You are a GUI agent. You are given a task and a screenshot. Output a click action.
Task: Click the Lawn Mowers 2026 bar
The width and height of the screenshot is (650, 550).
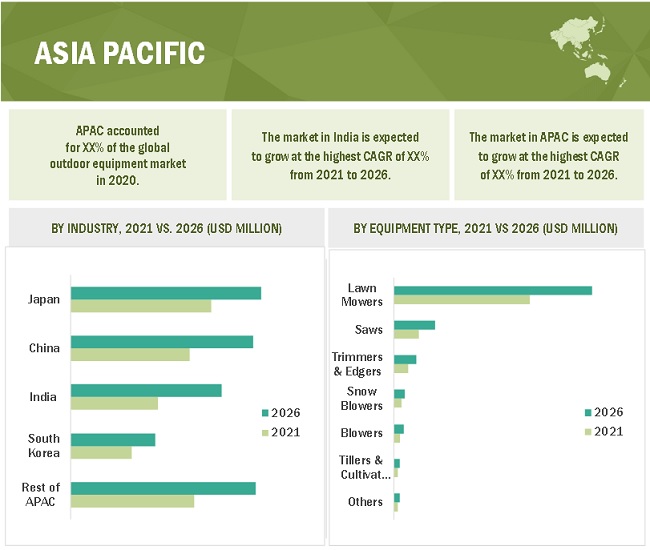(x=492, y=290)
